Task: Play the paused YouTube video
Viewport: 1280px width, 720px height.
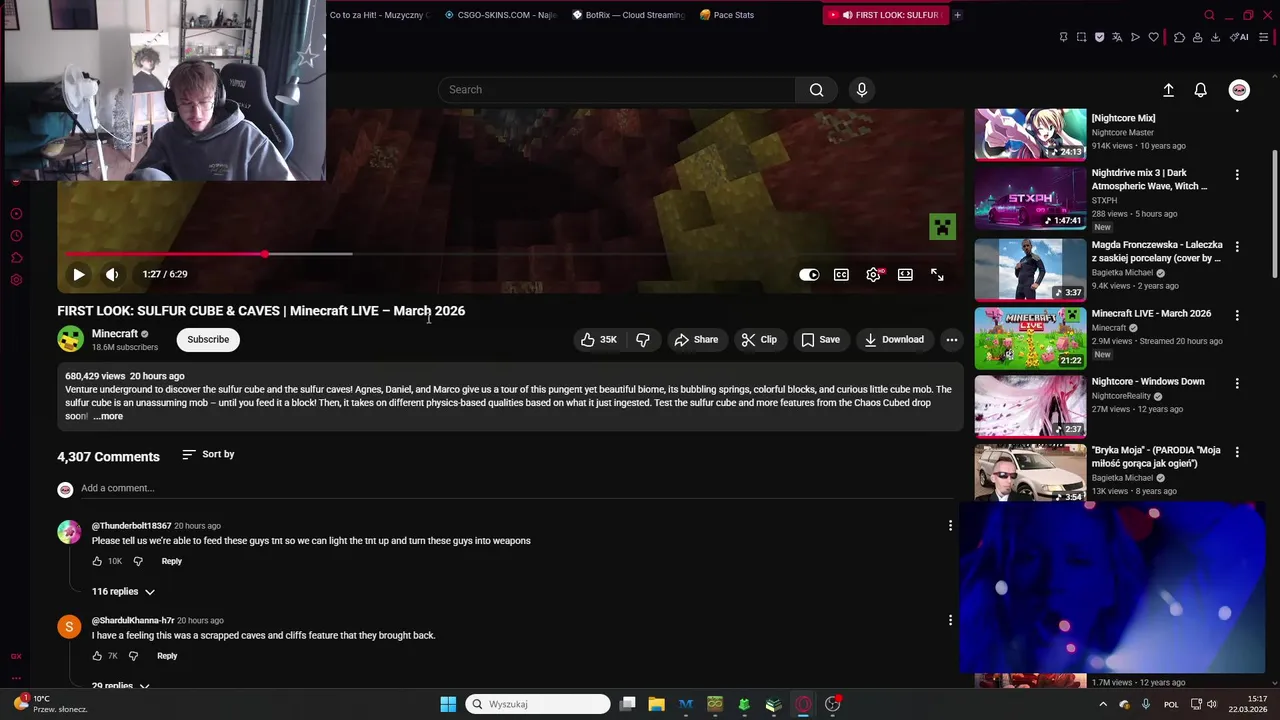Action: click(x=78, y=274)
